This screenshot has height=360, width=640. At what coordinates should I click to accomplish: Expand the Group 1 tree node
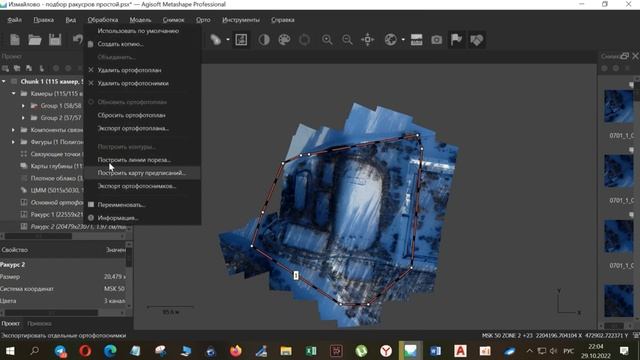coord(23,106)
